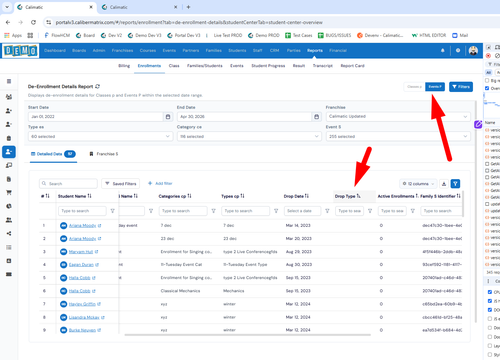The image size is (500, 360).
Task: Go back in browser history
Action: 8,22
